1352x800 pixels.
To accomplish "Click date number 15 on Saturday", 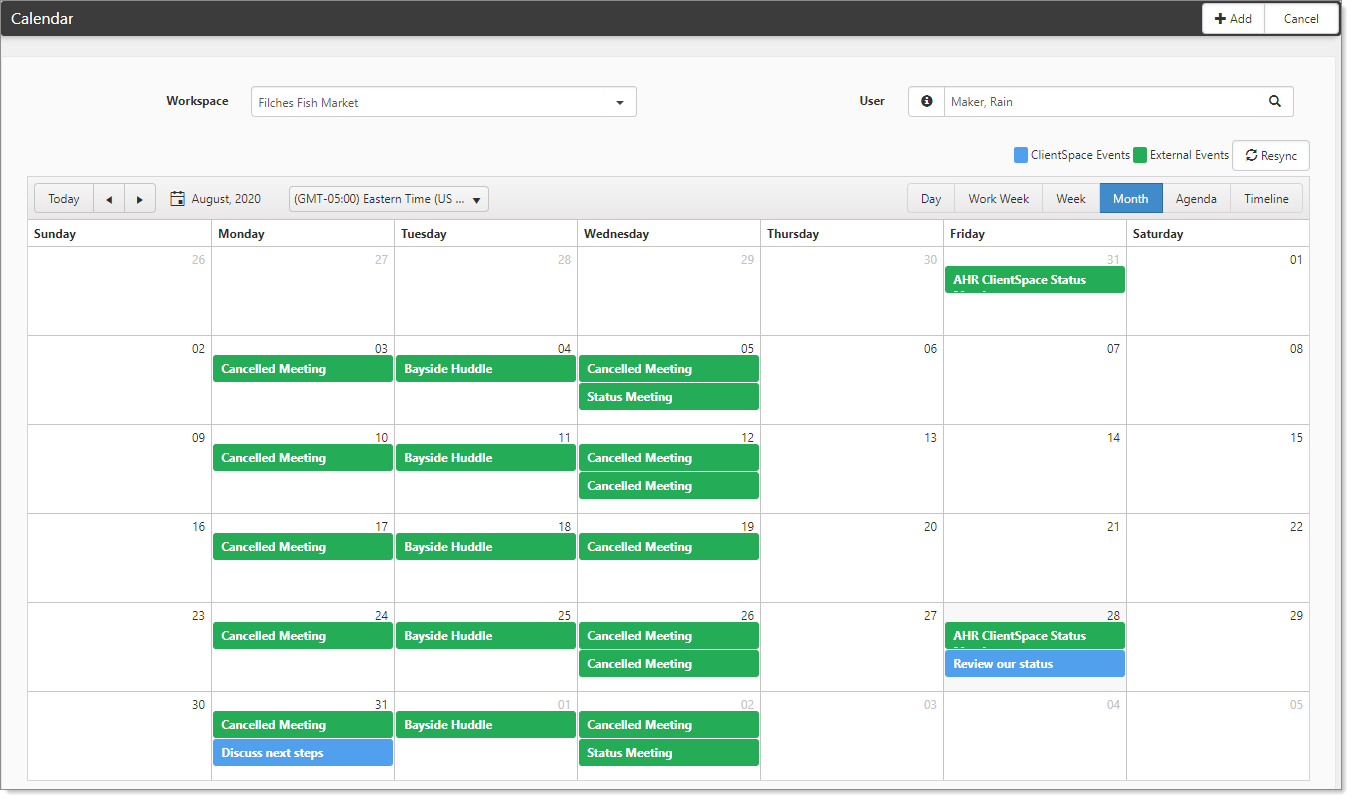I will [1296, 438].
